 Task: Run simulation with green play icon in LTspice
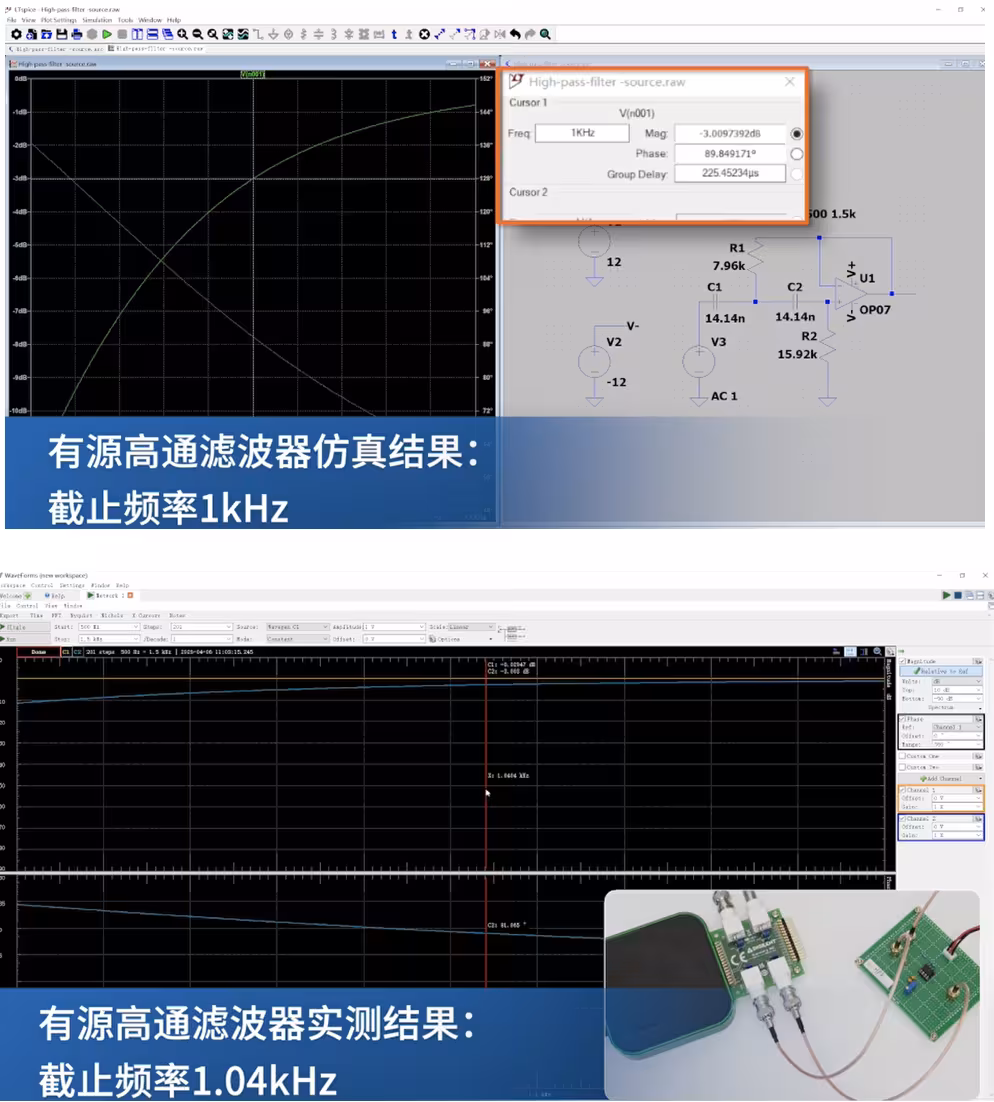point(107,34)
